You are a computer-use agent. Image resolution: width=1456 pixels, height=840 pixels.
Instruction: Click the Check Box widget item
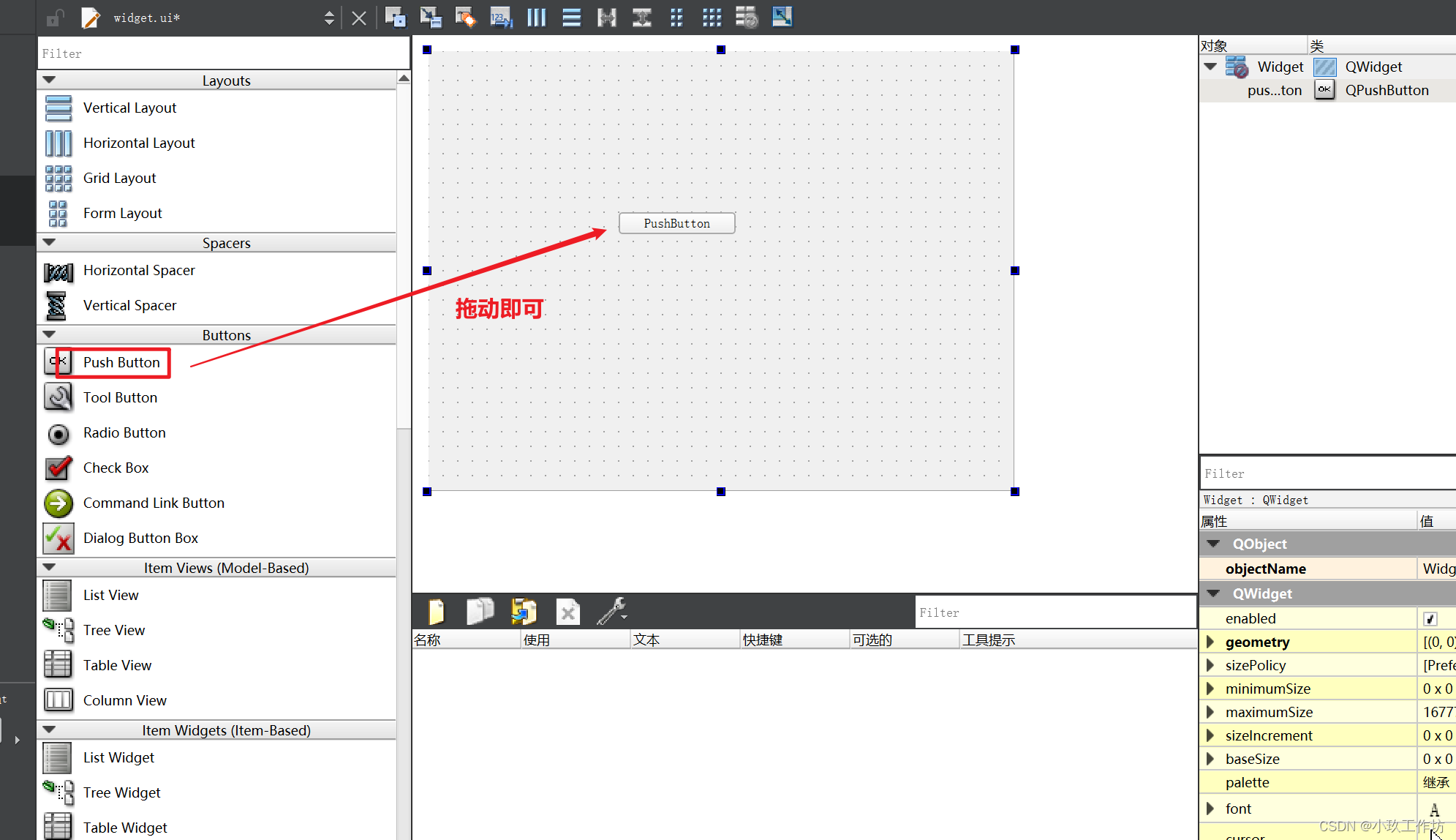pyautogui.click(x=116, y=467)
